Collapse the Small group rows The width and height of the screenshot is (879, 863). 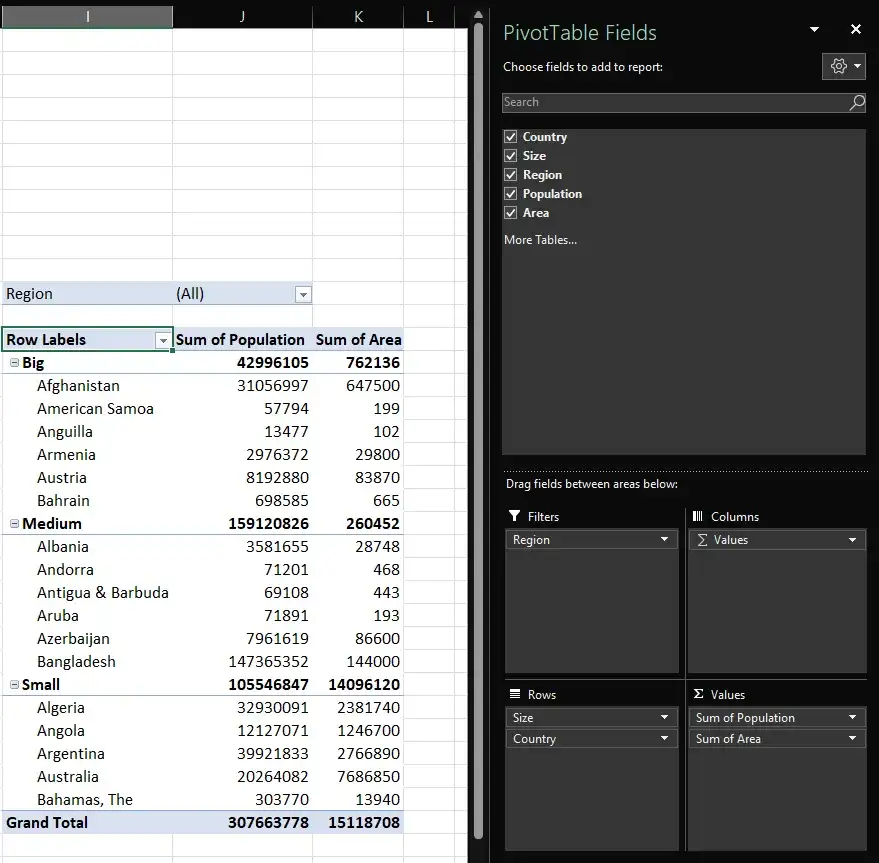coord(14,685)
